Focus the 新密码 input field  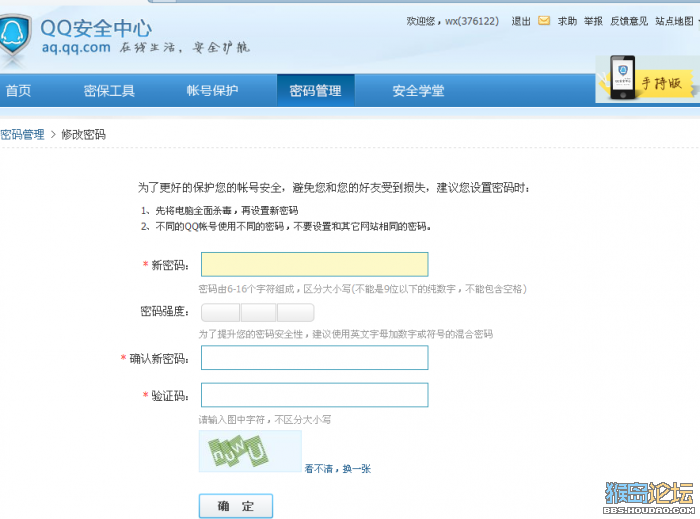tap(315, 264)
